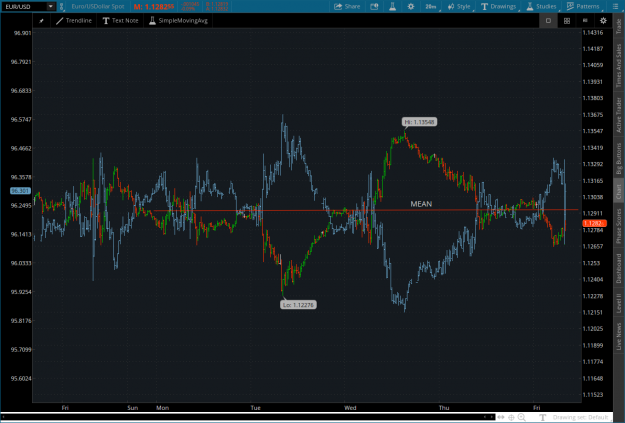Viewport: 625px width, 423px height.
Task: Click the 1.11523 value on the right axis
Action: (x=593, y=395)
